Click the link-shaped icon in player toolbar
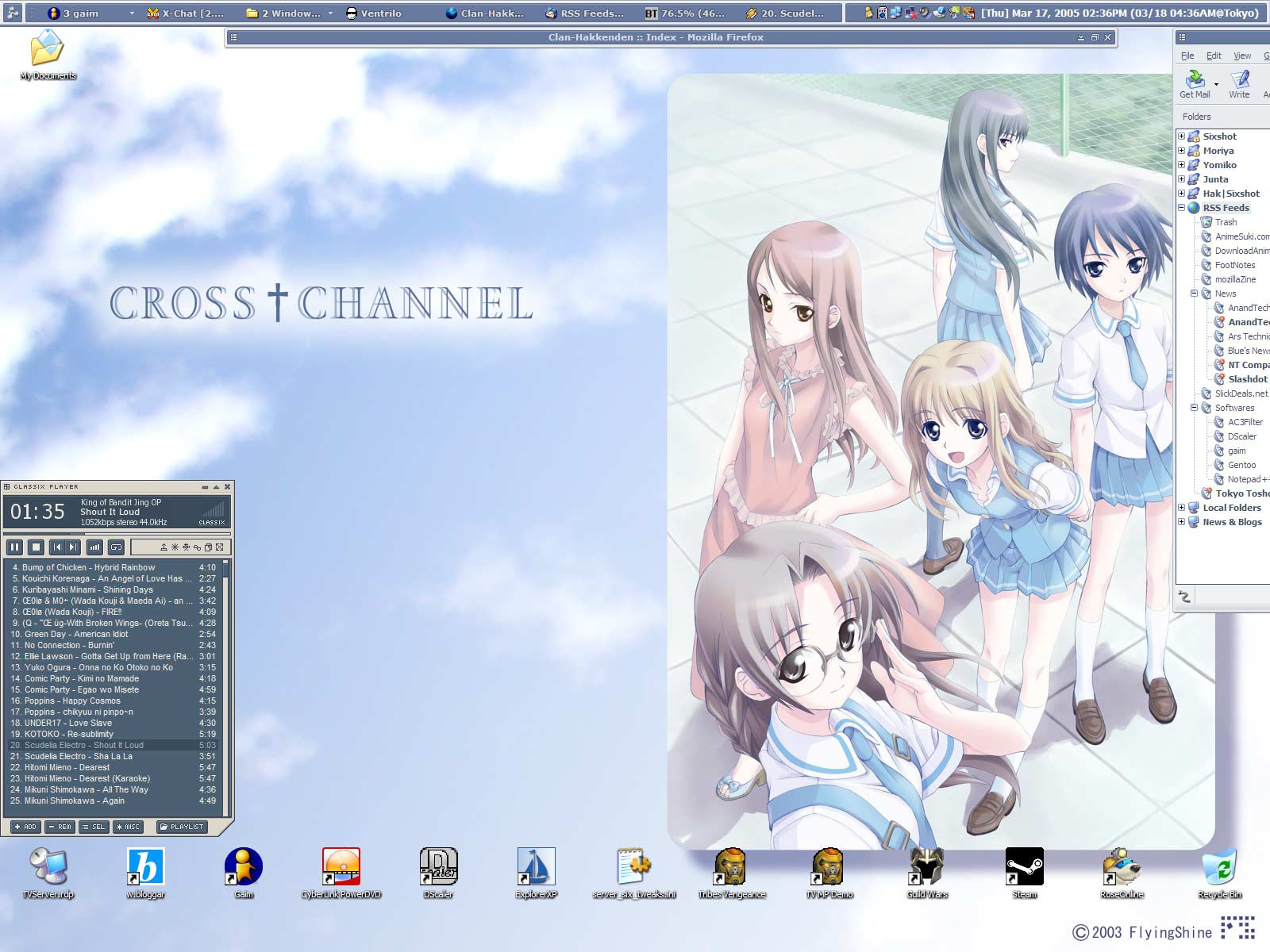Image resolution: width=1270 pixels, height=952 pixels. click(x=197, y=547)
